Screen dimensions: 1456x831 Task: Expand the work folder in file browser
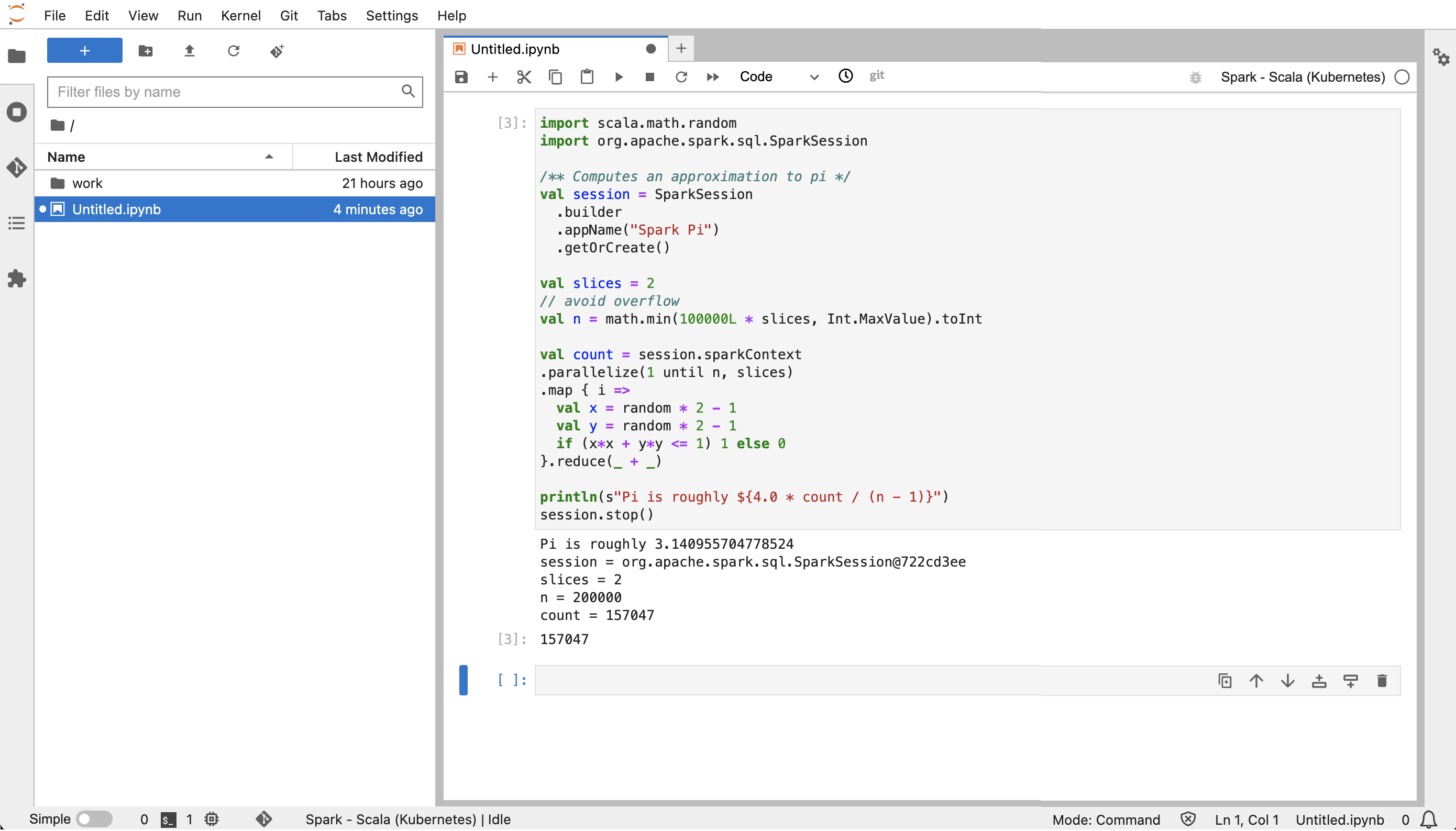coord(88,183)
